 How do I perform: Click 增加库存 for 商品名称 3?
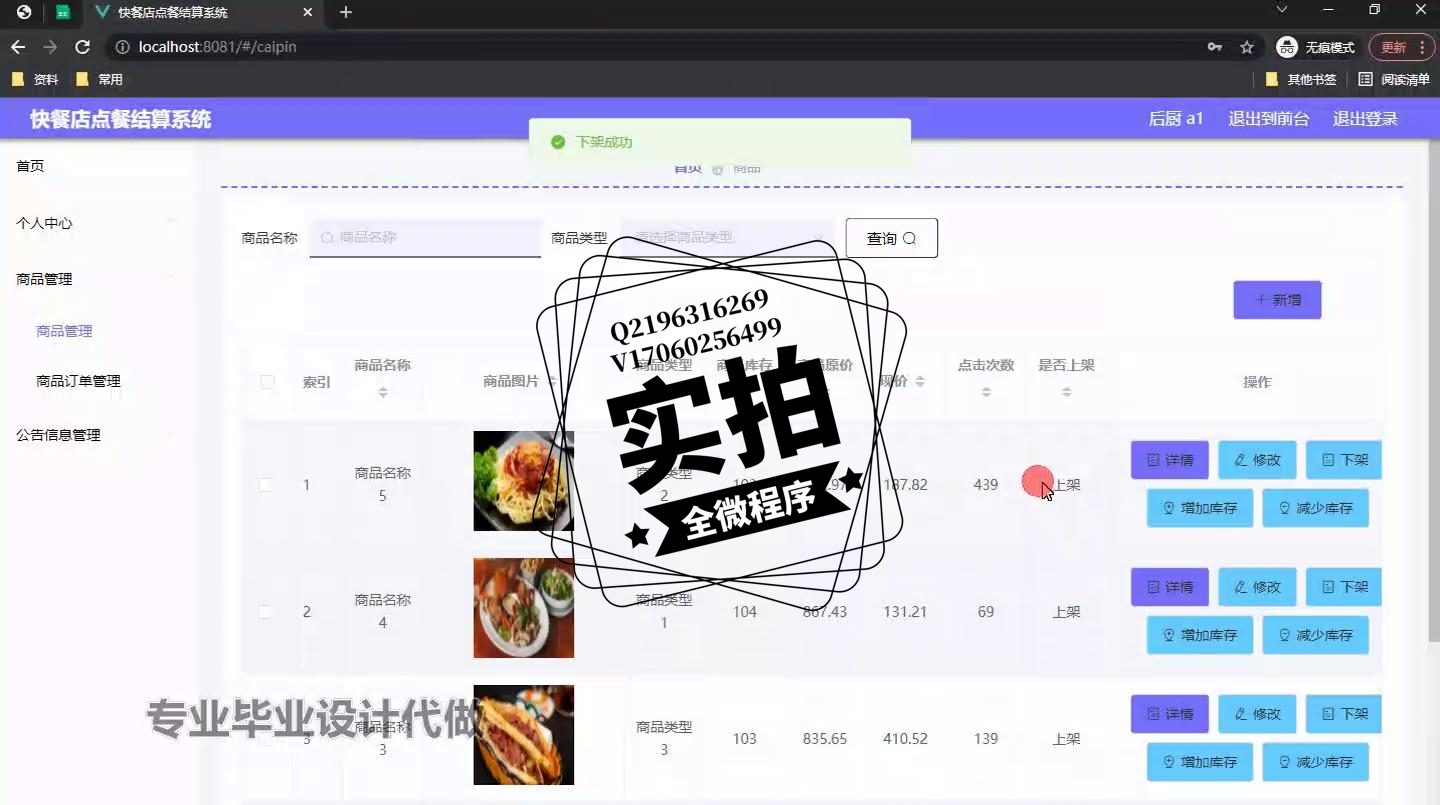click(x=1200, y=762)
